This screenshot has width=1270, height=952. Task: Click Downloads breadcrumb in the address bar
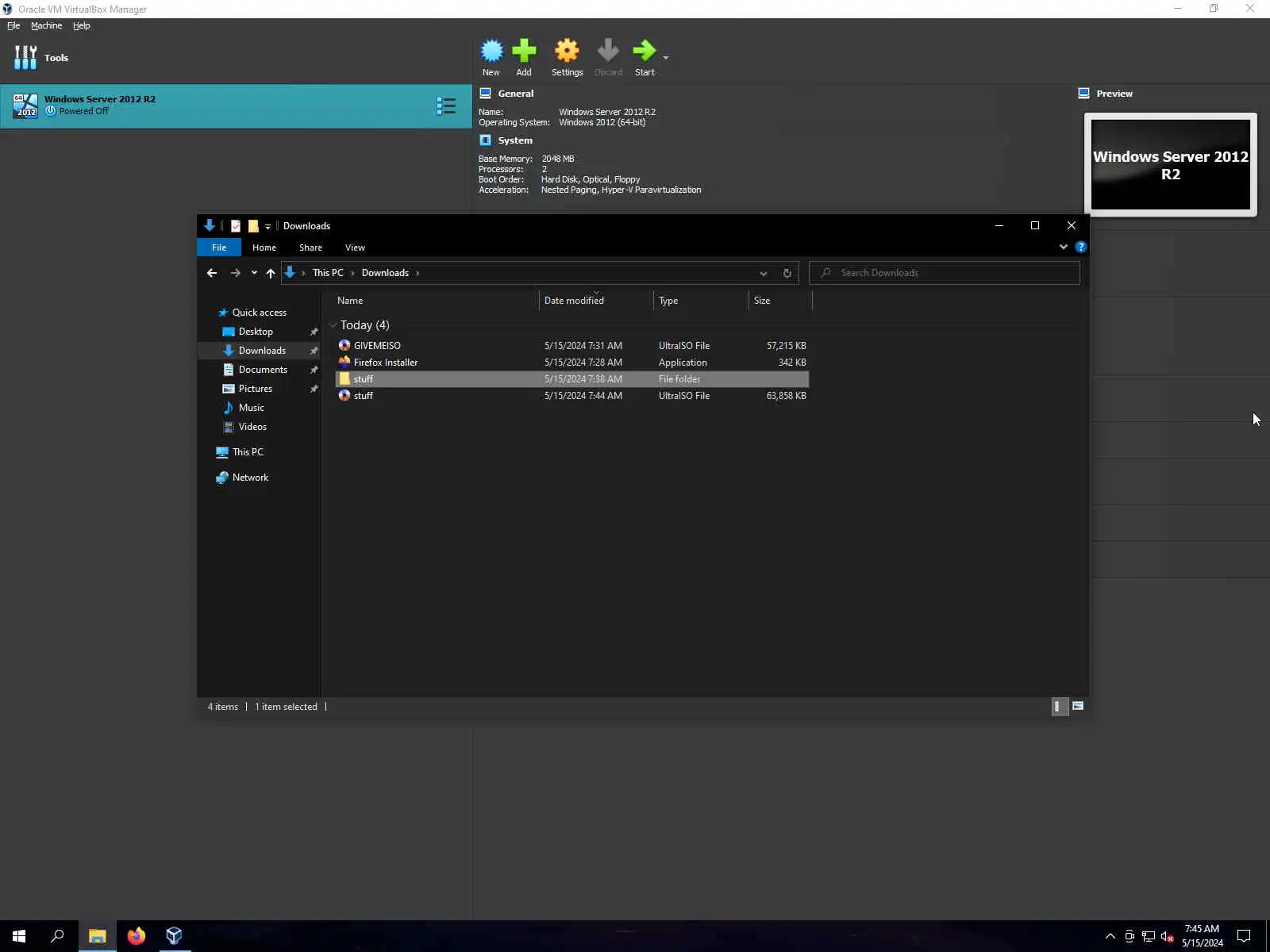385,273
